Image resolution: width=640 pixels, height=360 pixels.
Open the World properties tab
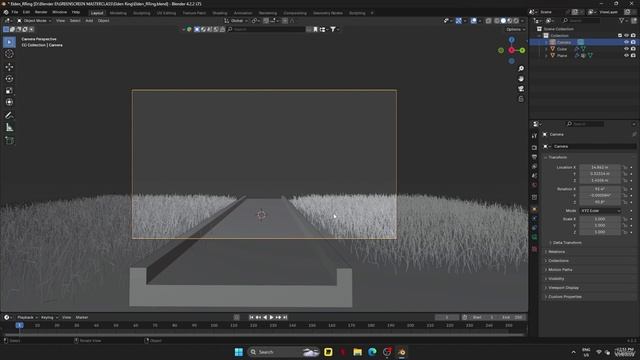coord(534,185)
